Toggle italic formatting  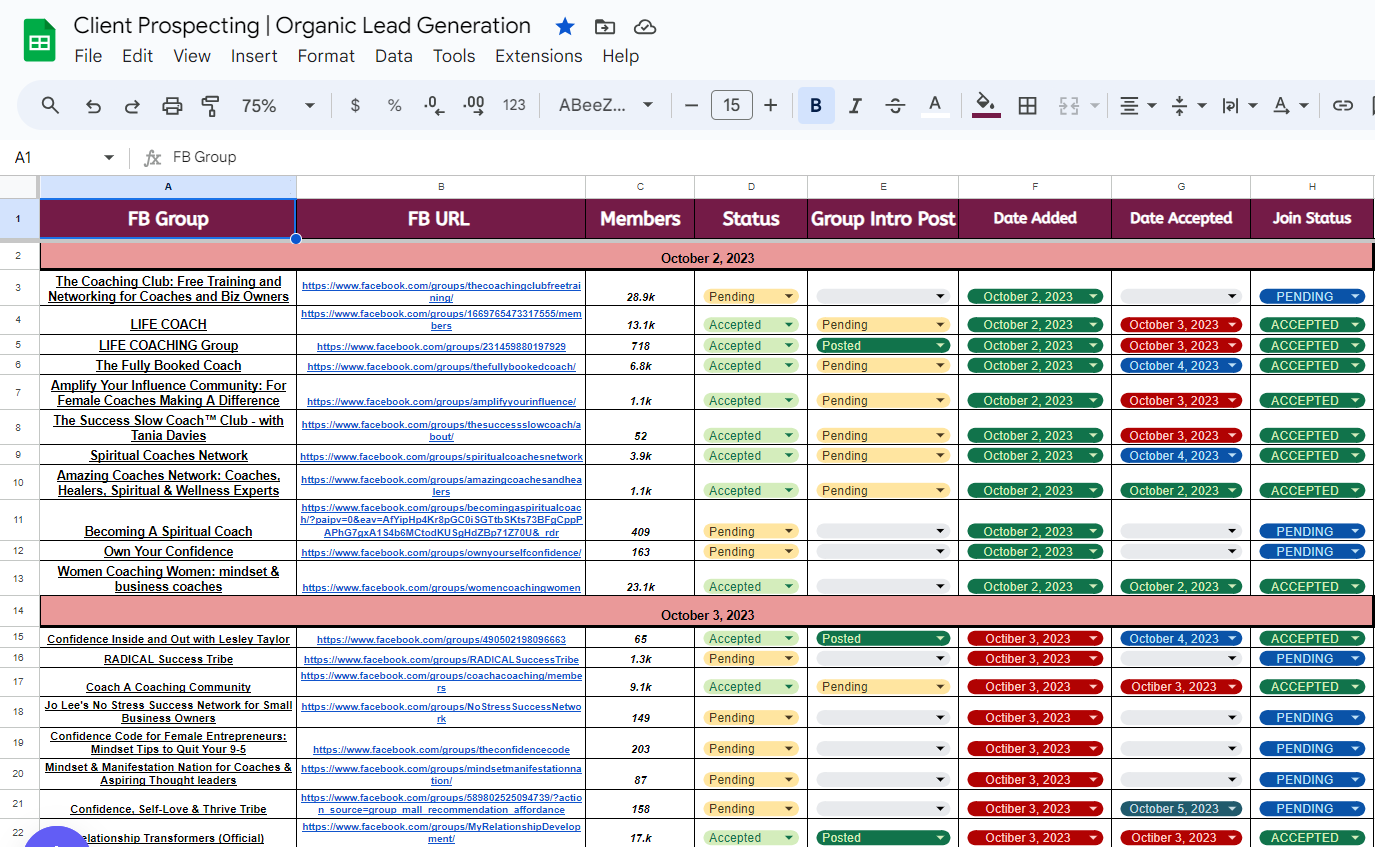pos(855,105)
